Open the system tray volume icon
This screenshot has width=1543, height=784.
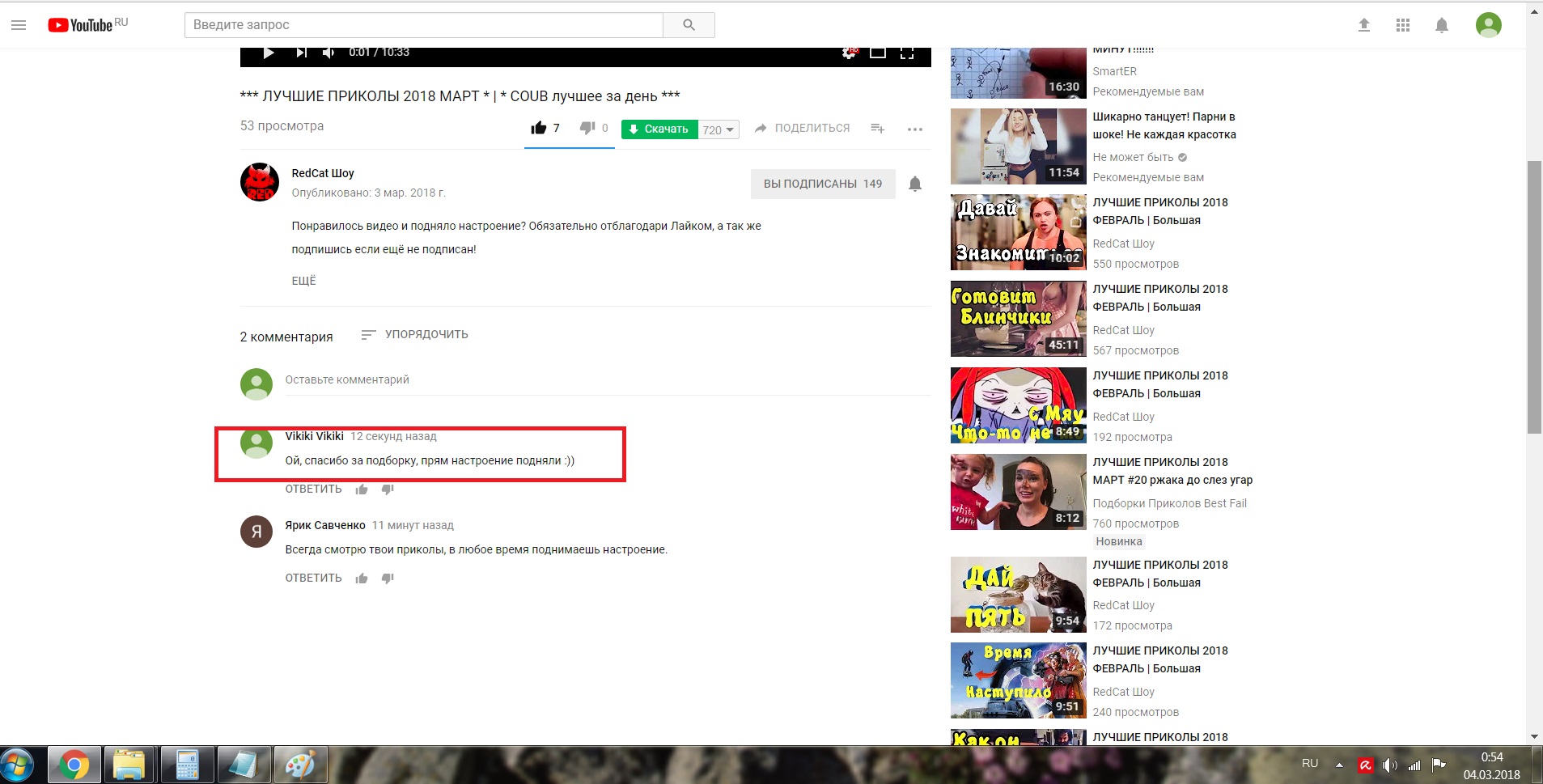(1389, 765)
